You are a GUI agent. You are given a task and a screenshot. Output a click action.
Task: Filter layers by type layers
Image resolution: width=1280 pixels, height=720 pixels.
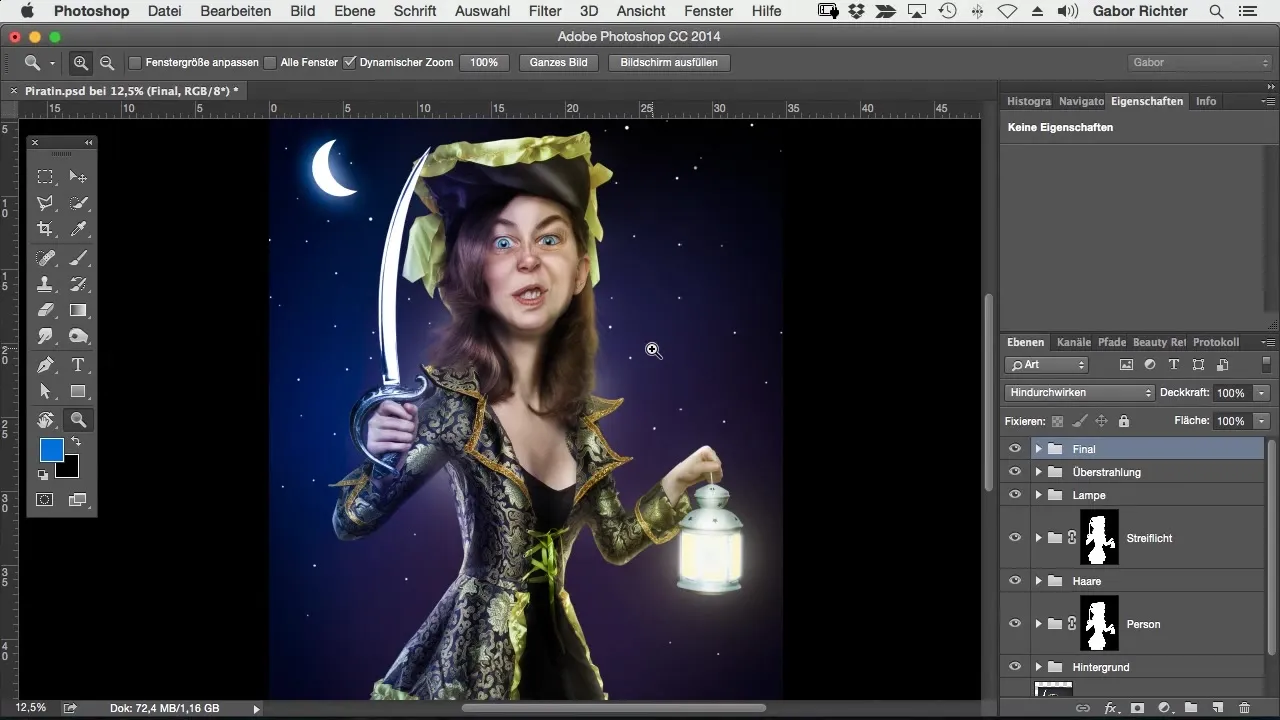[x=1174, y=365]
